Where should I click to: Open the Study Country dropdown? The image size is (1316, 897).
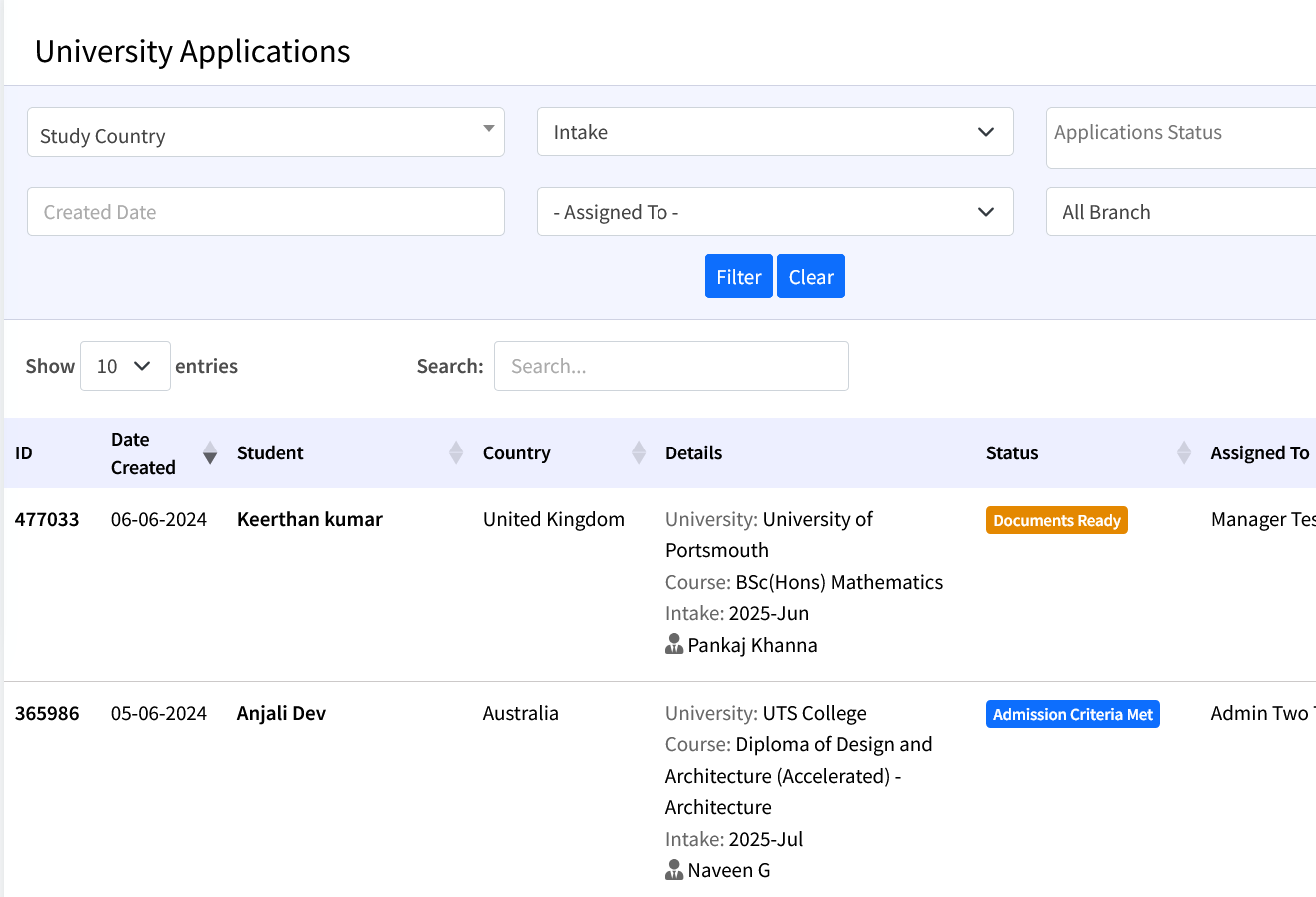265,133
